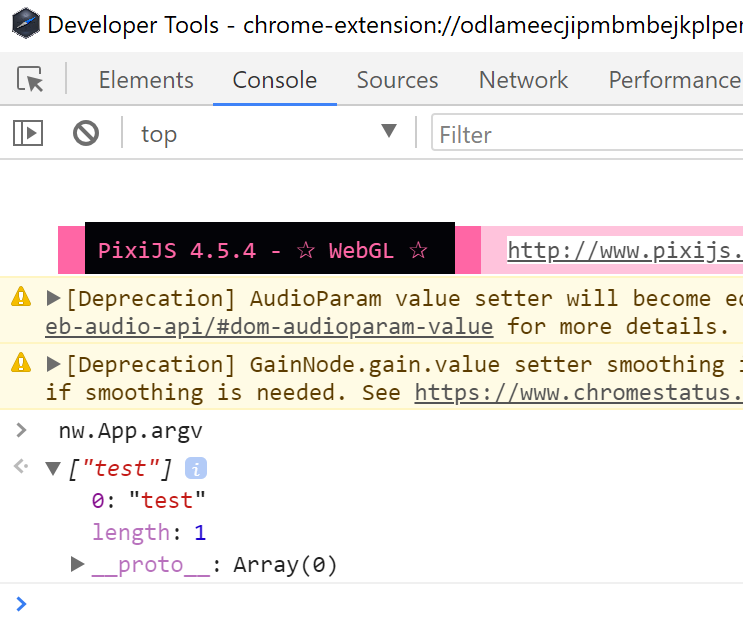Image resolution: width=743 pixels, height=639 pixels.
Task: Open the Performance tab
Action: tap(675, 80)
